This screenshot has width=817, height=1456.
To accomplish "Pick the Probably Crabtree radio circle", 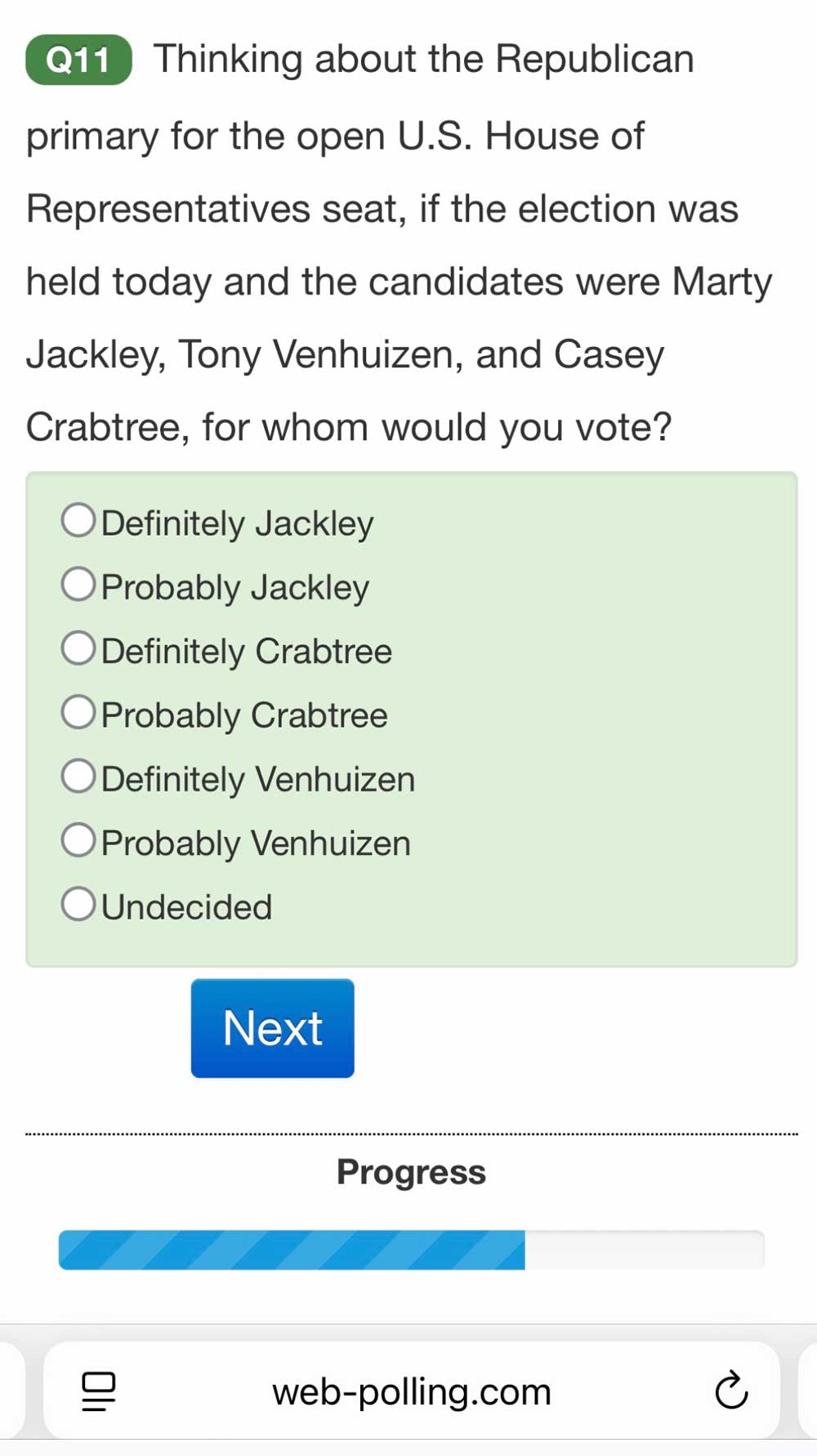I will [x=78, y=712].
